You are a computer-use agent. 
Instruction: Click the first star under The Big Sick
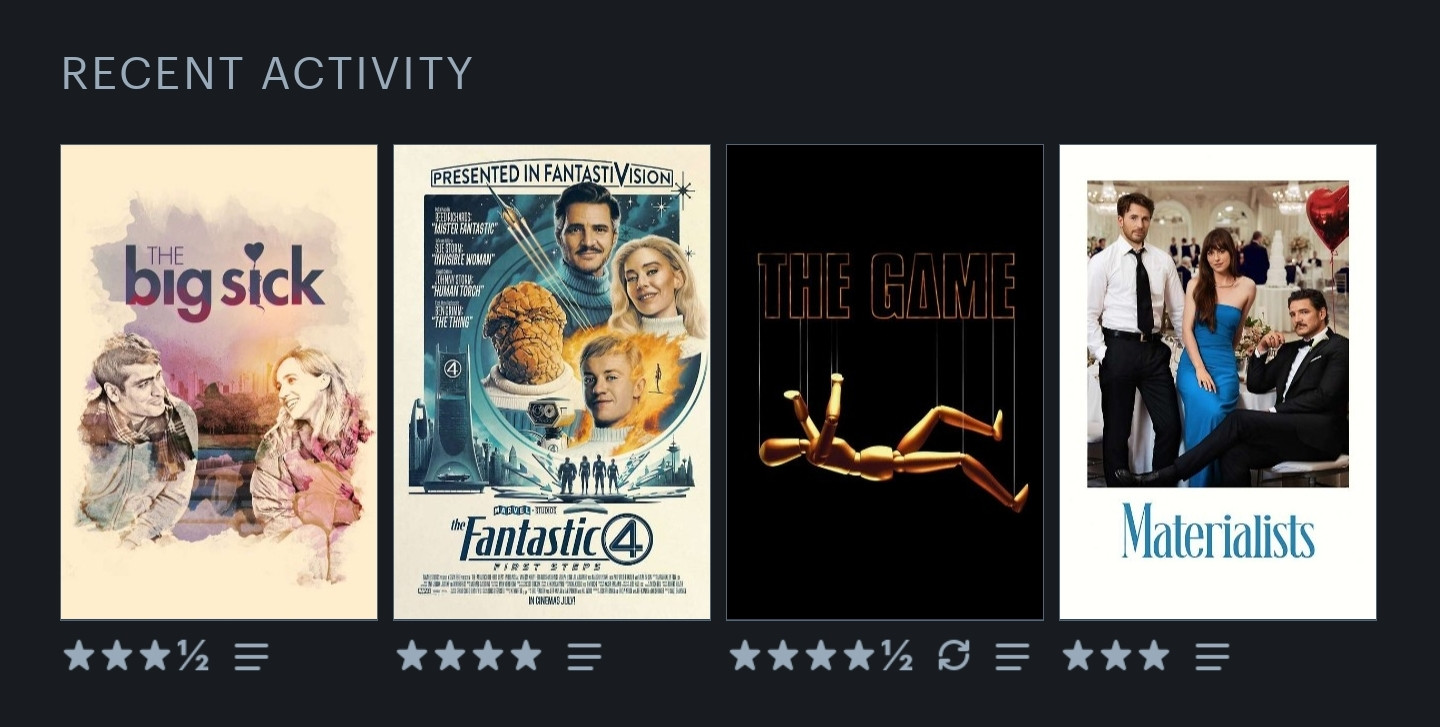point(79,656)
